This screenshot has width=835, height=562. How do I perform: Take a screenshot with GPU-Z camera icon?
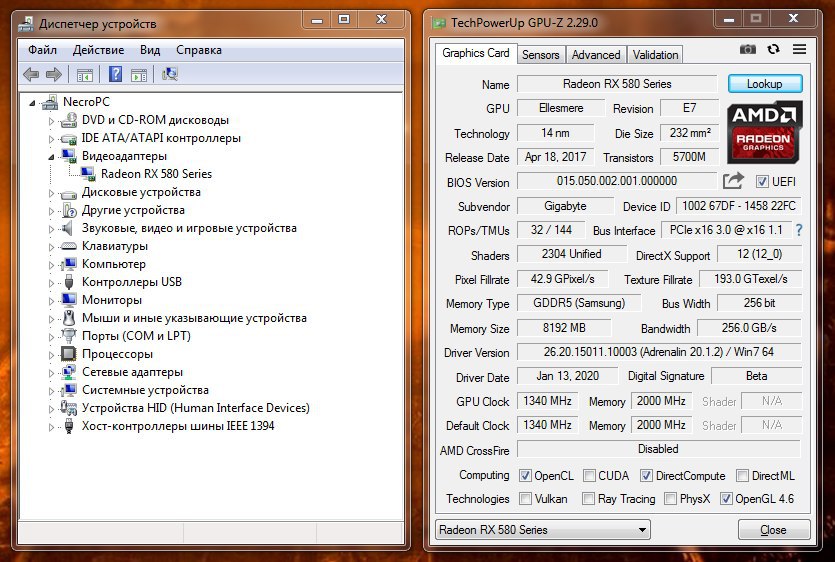(x=748, y=49)
